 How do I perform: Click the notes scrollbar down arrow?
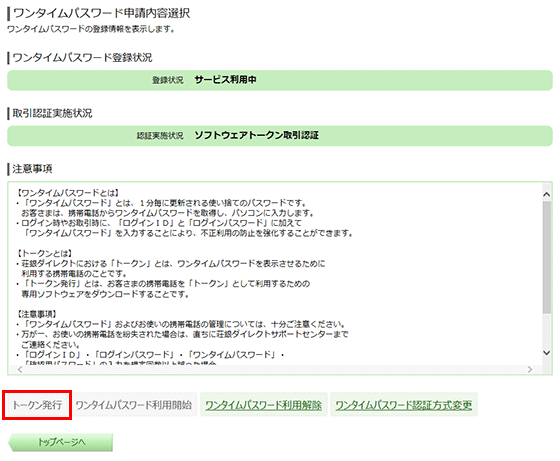(x=546, y=353)
